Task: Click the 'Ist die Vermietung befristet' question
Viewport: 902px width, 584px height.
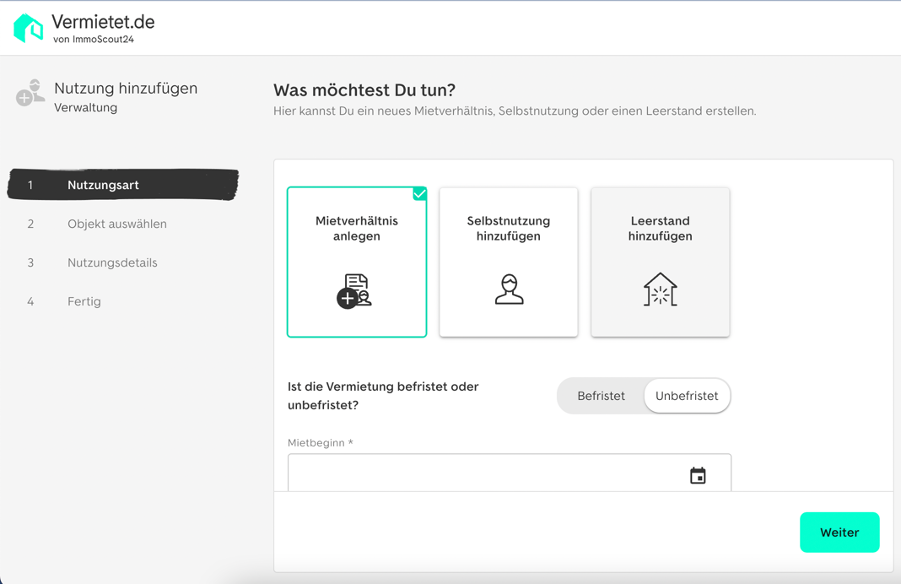Action: pos(383,396)
